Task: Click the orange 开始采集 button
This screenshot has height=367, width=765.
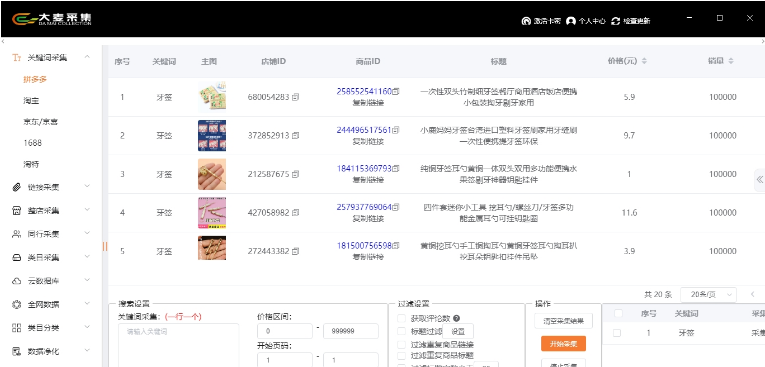Action: point(564,344)
